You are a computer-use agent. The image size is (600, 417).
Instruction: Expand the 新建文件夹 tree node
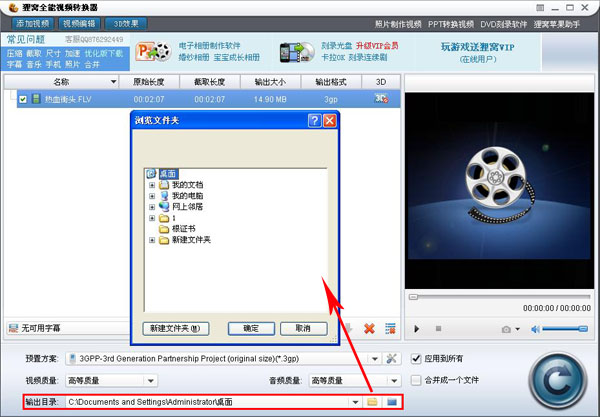152,240
